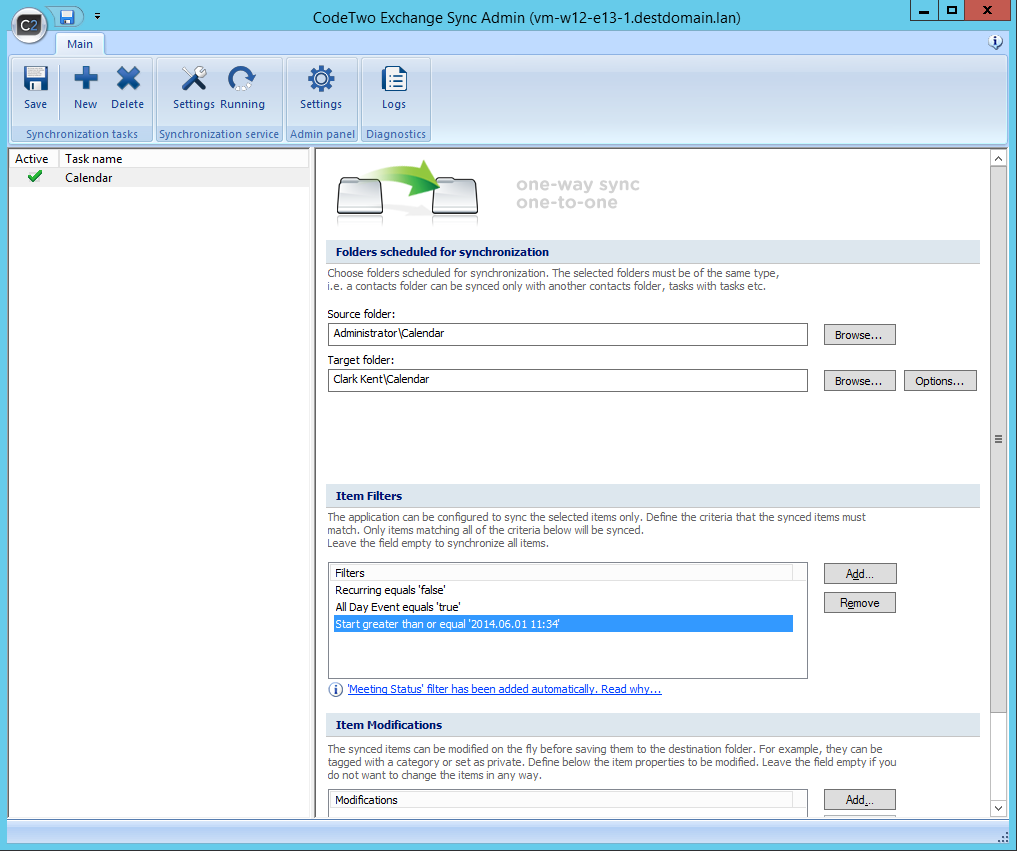Click the scrollbar up arrow
The image size is (1017, 851).
click(x=998, y=158)
